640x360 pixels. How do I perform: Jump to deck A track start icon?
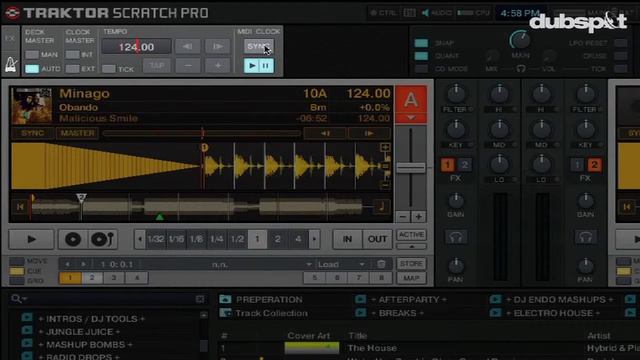click(x=20, y=207)
